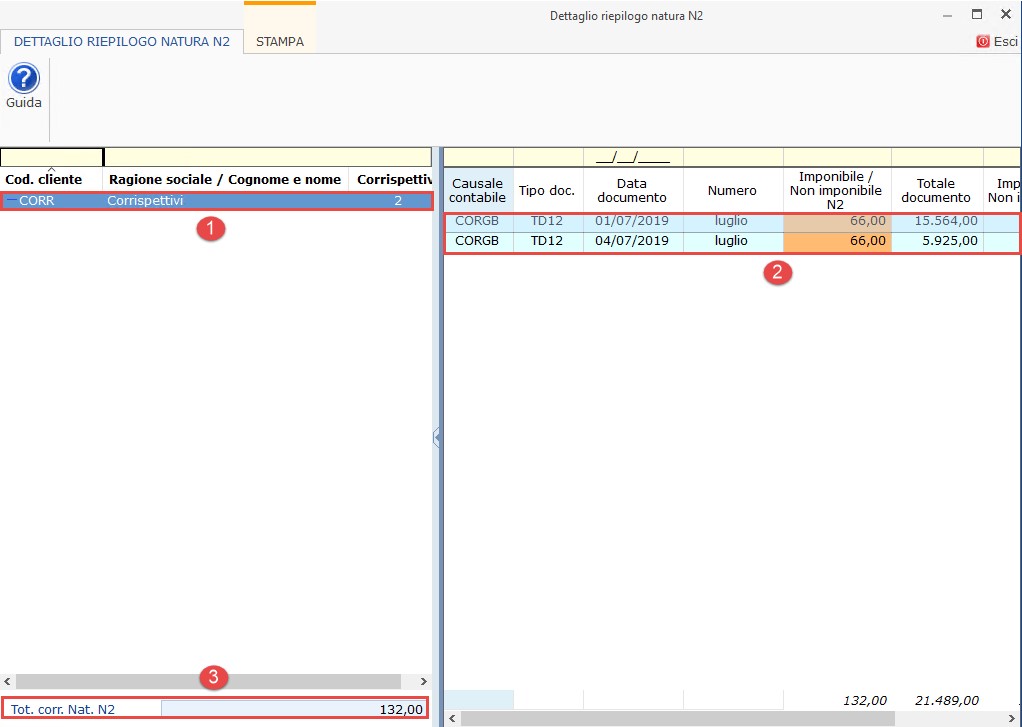The image size is (1022, 727).
Task: Click the 132,00 footer total in the right grid
Action: [x=865, y=701]
